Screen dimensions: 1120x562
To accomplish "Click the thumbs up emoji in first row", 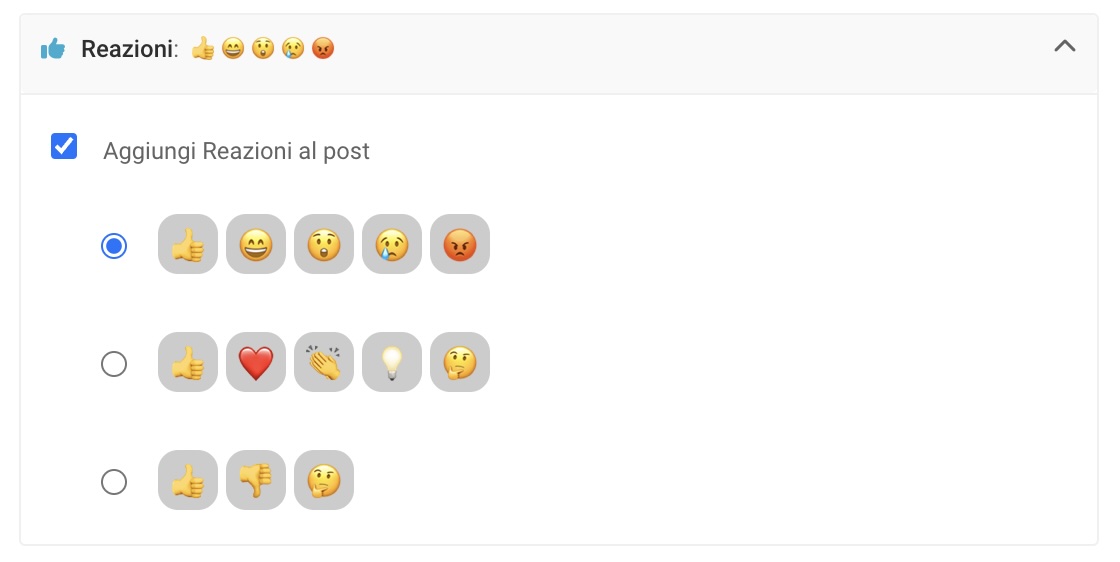I will pyautogui.click(x=188, y=244).
